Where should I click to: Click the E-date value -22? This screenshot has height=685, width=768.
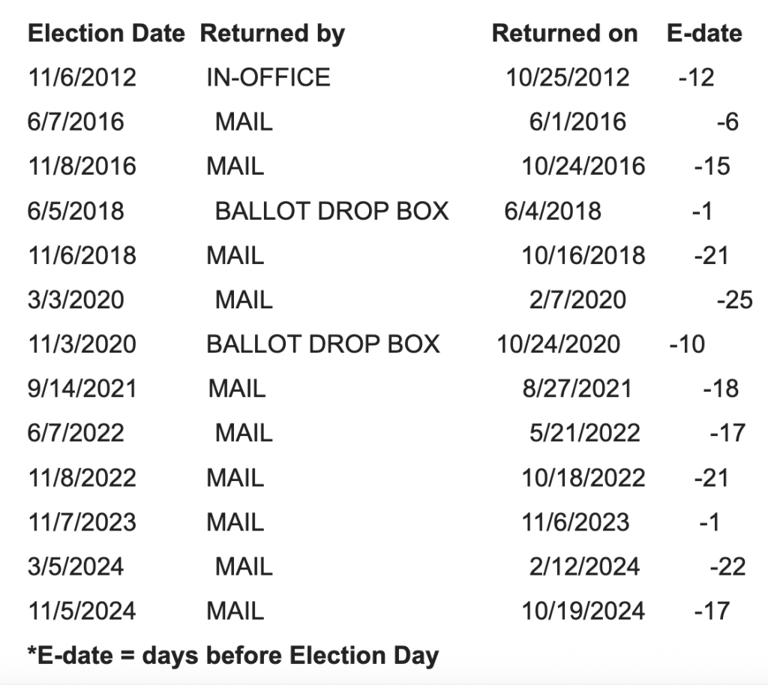click(x=727, y=567)
